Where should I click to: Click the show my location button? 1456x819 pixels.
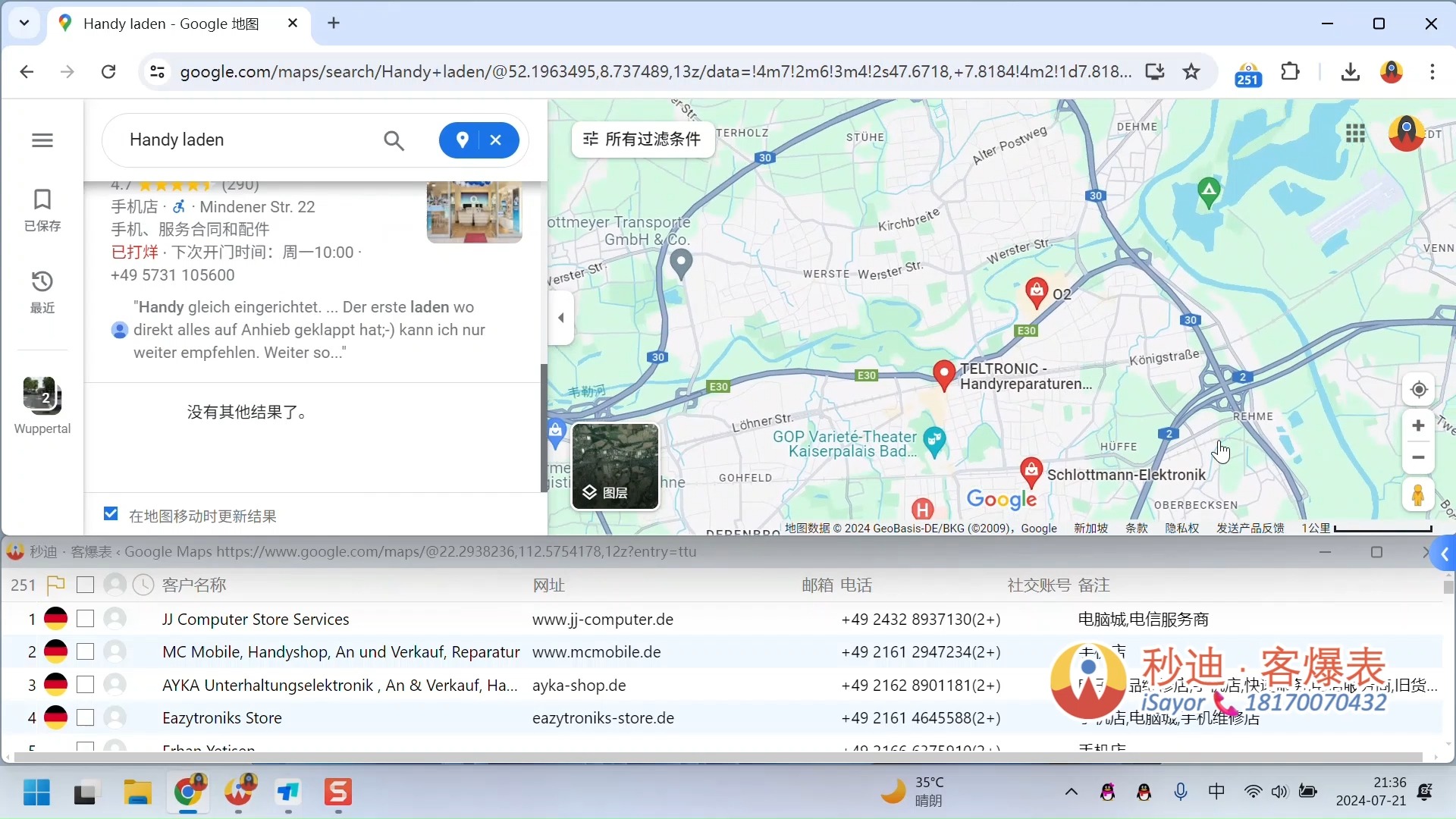point(1419,390)
